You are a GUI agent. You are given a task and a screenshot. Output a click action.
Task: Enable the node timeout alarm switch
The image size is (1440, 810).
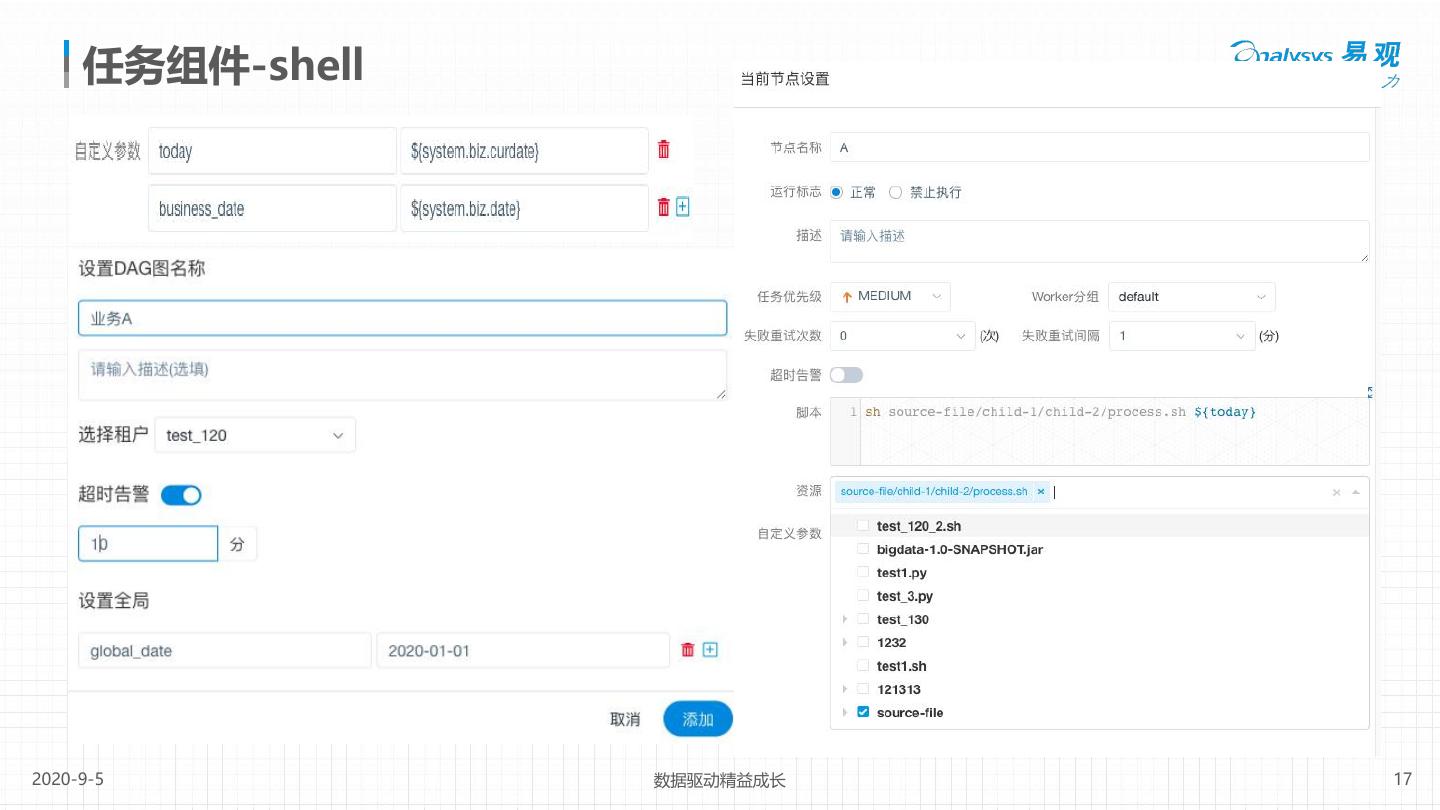pos(846,375)
